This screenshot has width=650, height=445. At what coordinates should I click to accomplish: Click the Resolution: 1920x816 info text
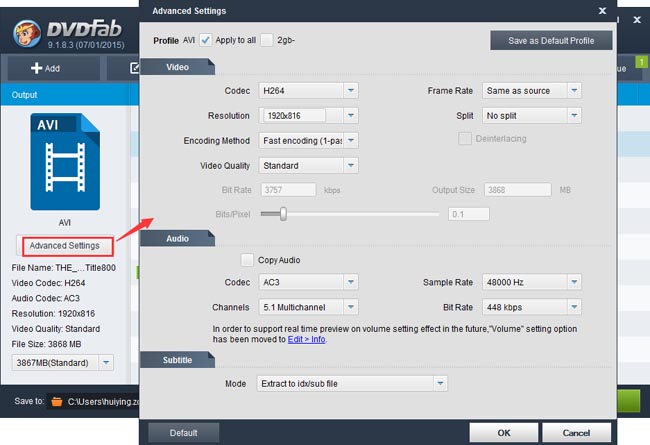(53, 314)
